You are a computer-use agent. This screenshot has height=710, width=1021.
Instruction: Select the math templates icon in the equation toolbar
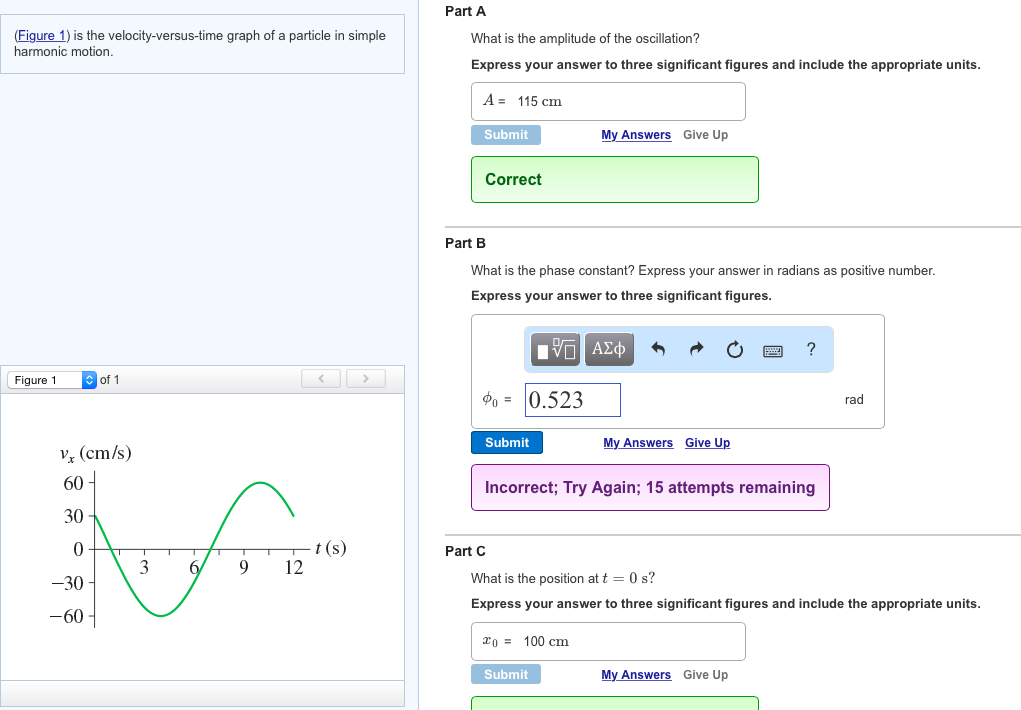(x=554, y=349)
